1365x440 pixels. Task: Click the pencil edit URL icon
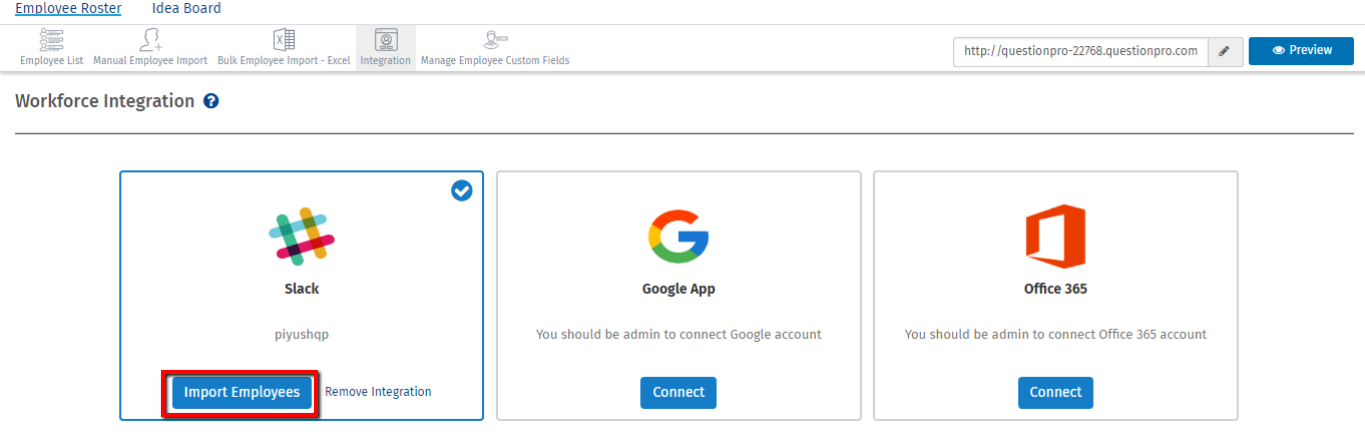click(1224, 51)
